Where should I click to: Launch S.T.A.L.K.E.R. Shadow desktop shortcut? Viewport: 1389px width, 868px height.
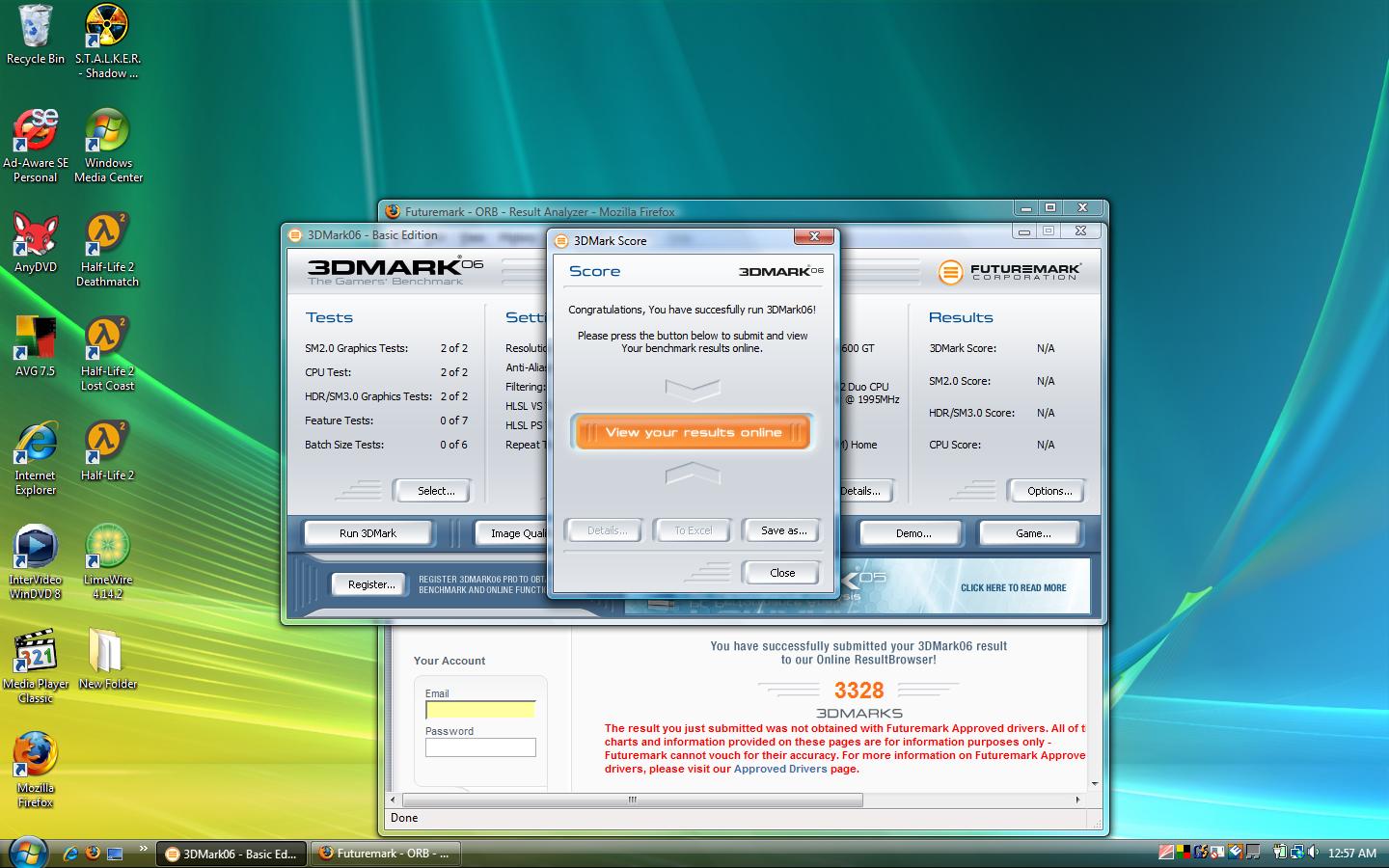point(107,41)
